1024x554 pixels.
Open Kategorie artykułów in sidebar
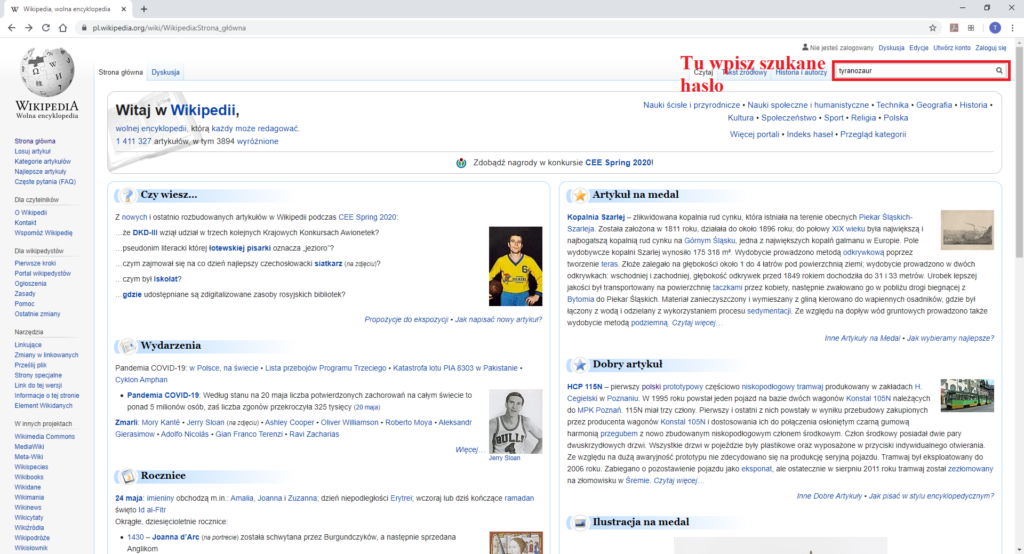42,161
